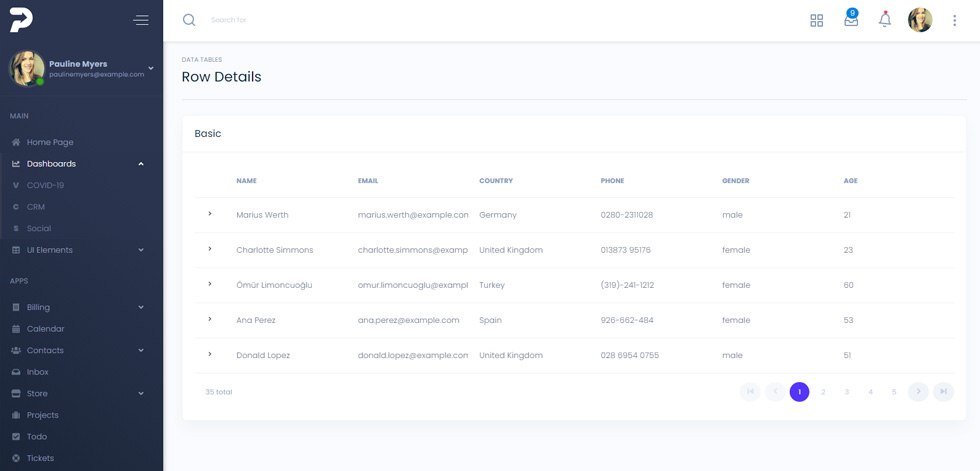This screenshot has width=980, height=471.
Task: Click the user avatar in the top bar
Action: 920,20
